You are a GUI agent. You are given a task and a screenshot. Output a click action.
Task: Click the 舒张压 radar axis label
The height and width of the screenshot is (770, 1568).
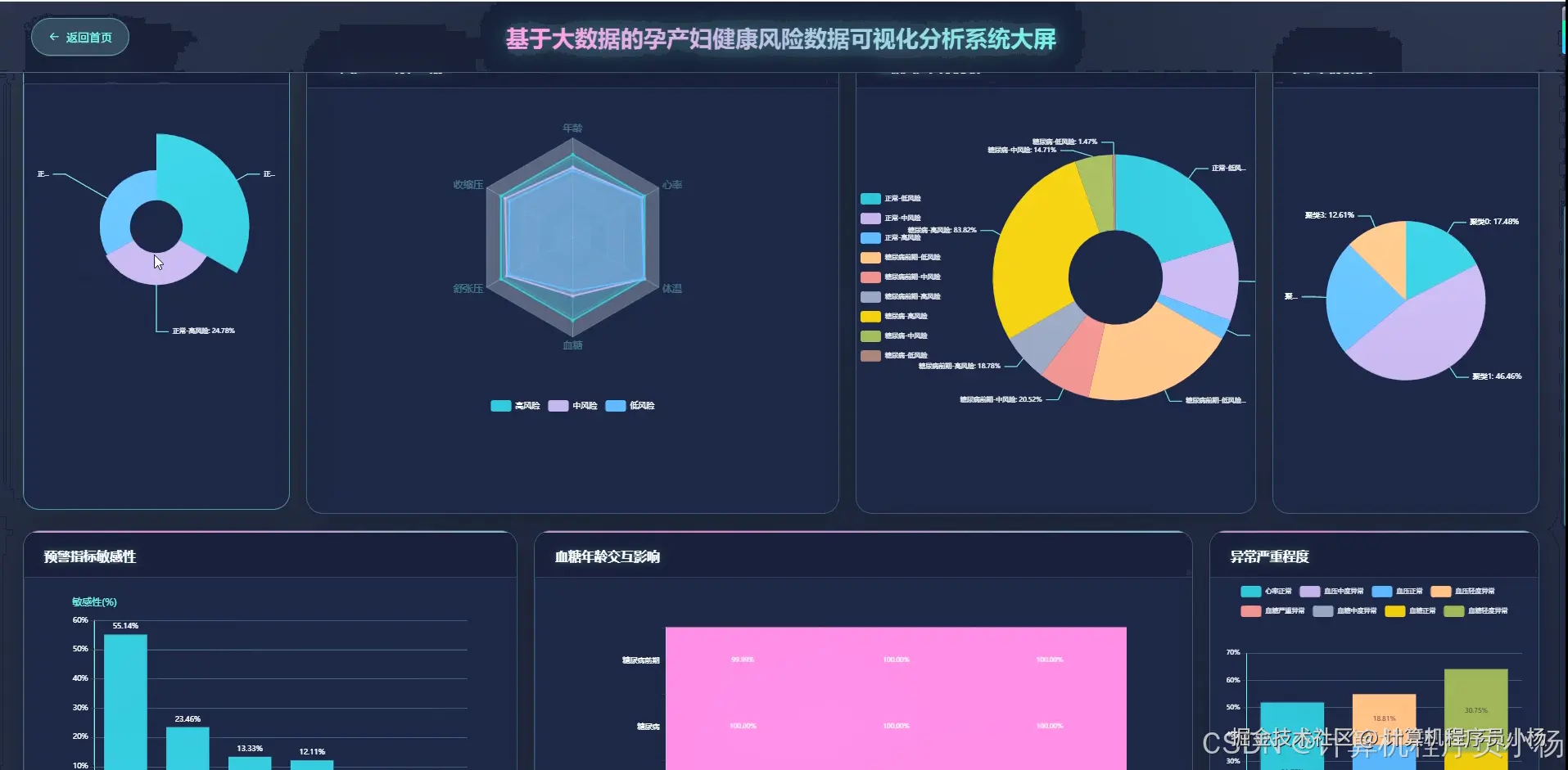[468, 289]
